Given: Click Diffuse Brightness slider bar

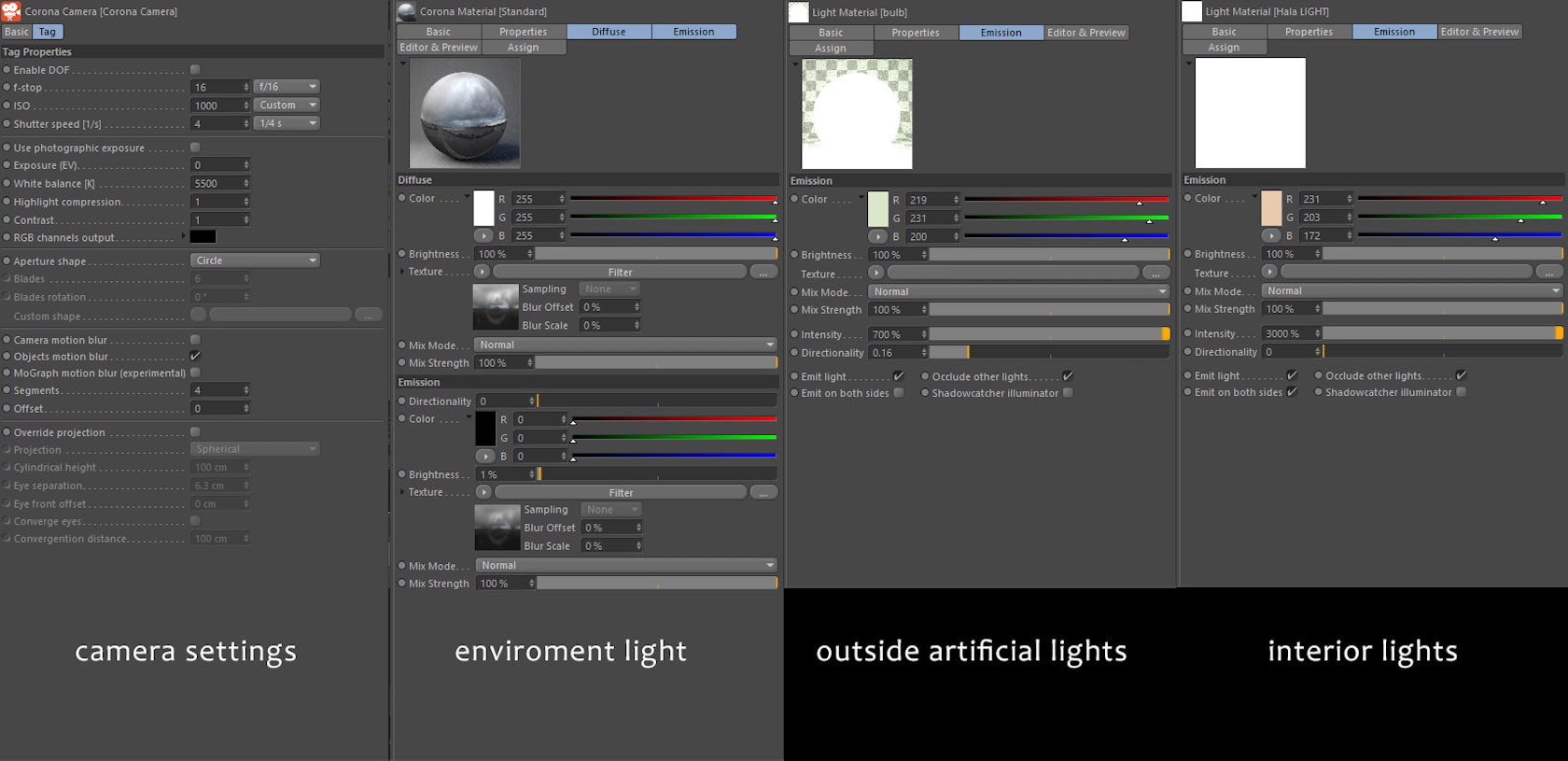Looking at the screenshot, I should tap(656, 254).
